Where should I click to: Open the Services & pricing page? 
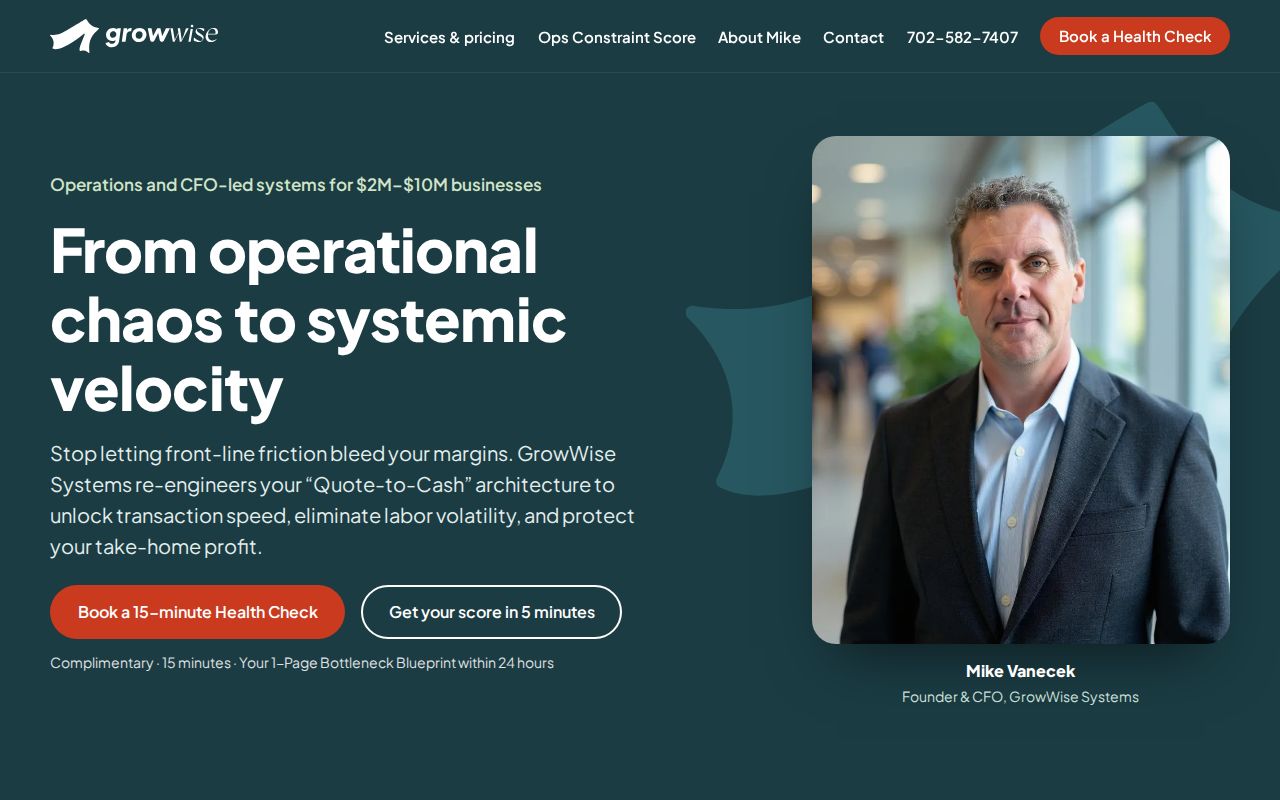tap(449, 38)
